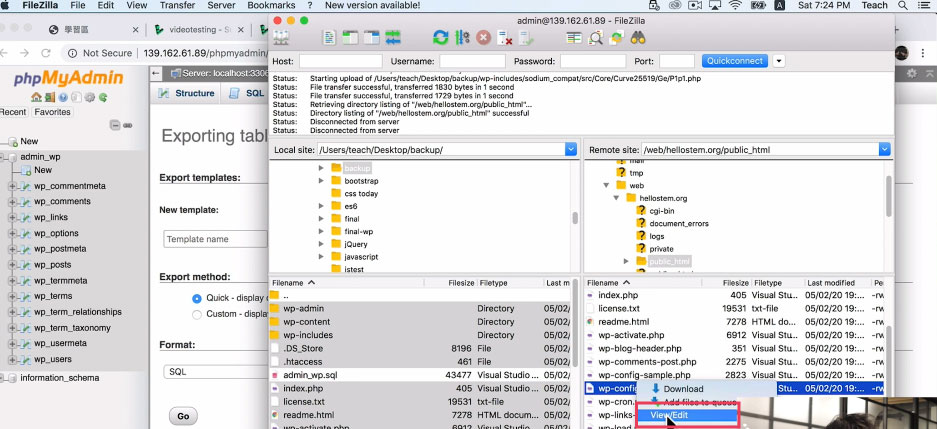Click the Go button to export
The image size is (937, 429).
pos(182,416)
